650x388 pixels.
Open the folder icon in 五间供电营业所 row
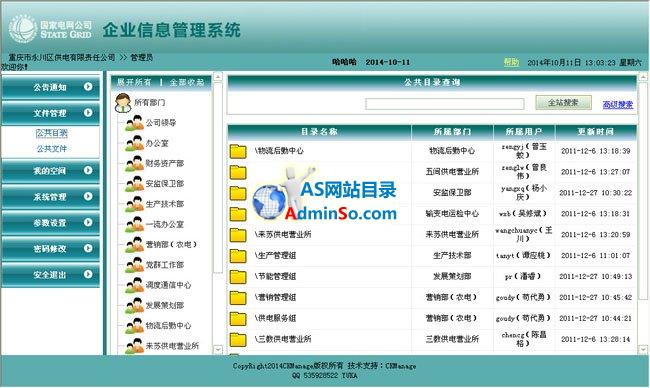[x=238, y=172]
